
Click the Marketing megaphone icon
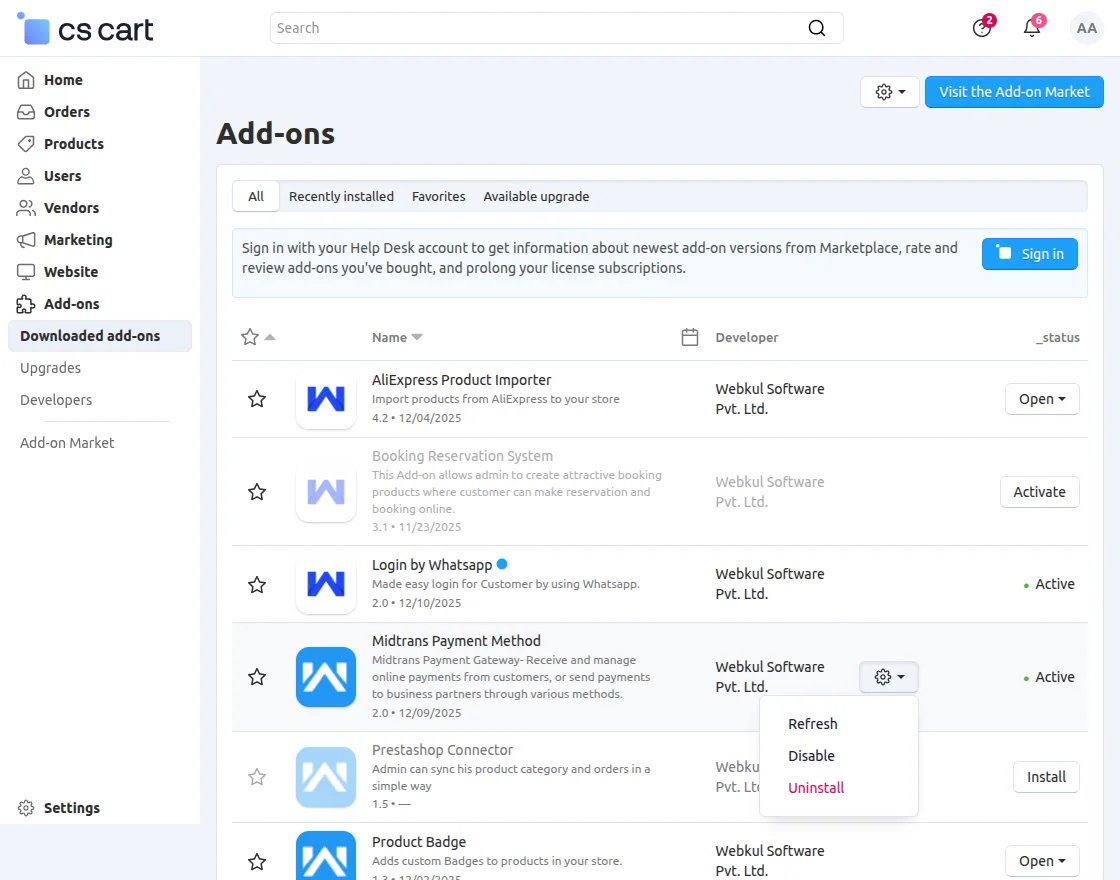tap(26, 240)
